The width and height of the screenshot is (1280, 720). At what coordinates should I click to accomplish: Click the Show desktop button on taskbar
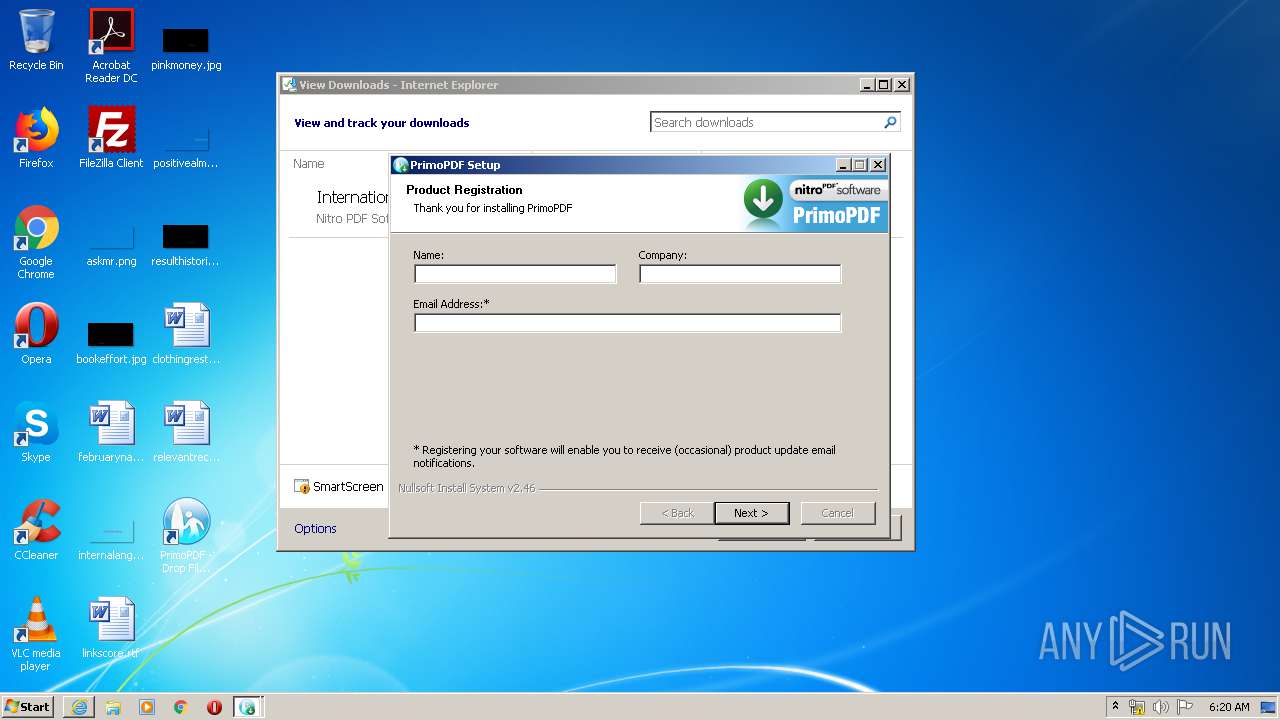point(1270,707)
